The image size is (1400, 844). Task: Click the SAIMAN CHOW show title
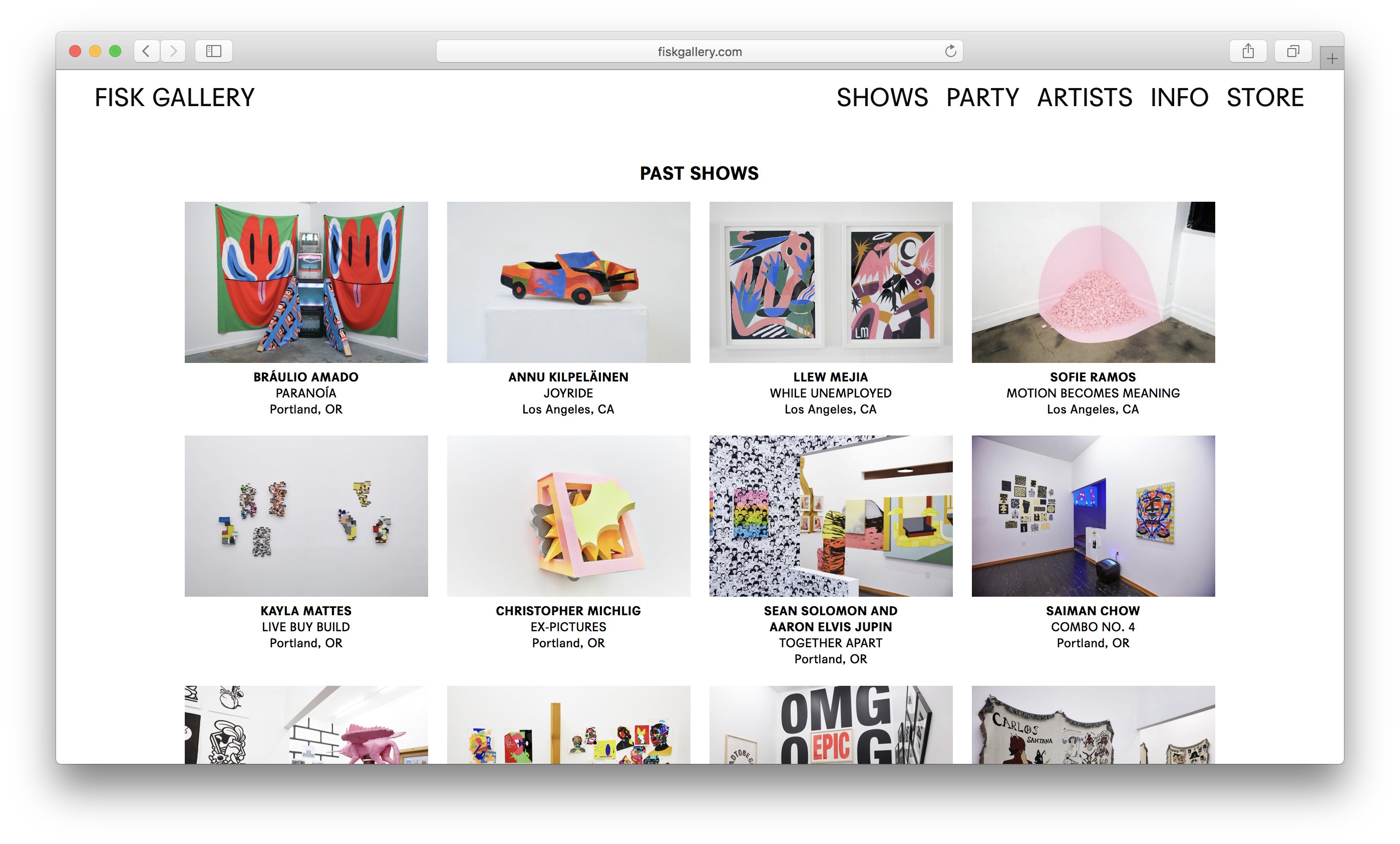pyautogui.click(x=1093, y=611)
